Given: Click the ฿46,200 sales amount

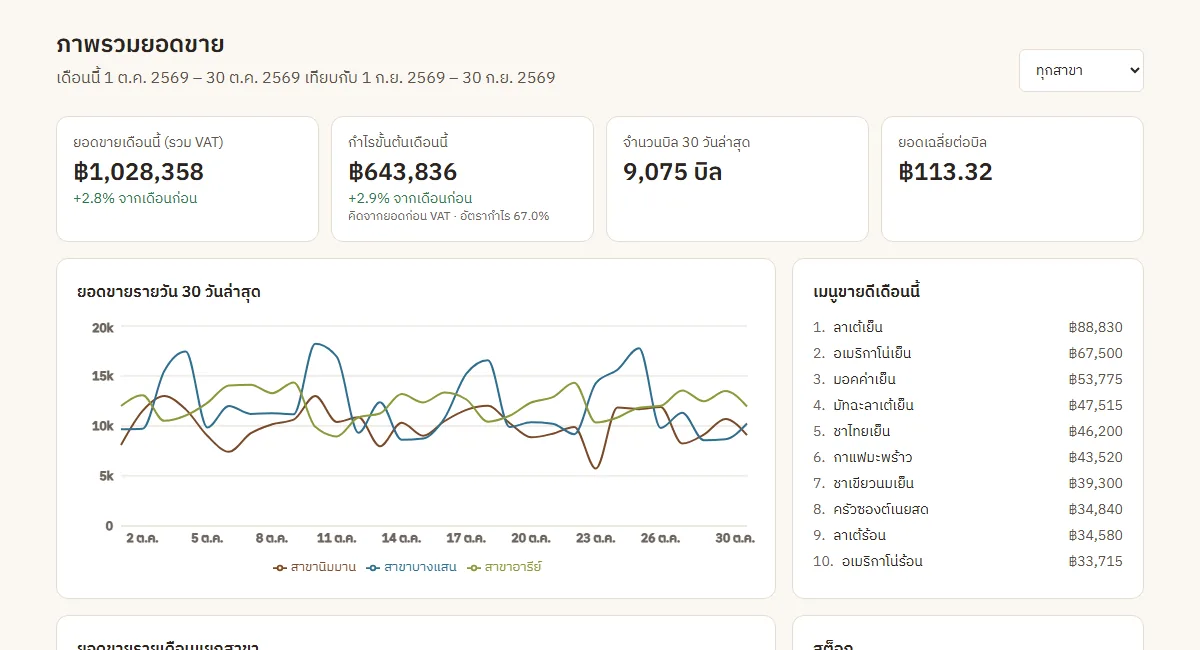Looking at the screenshot, I should pos(1095,431).
